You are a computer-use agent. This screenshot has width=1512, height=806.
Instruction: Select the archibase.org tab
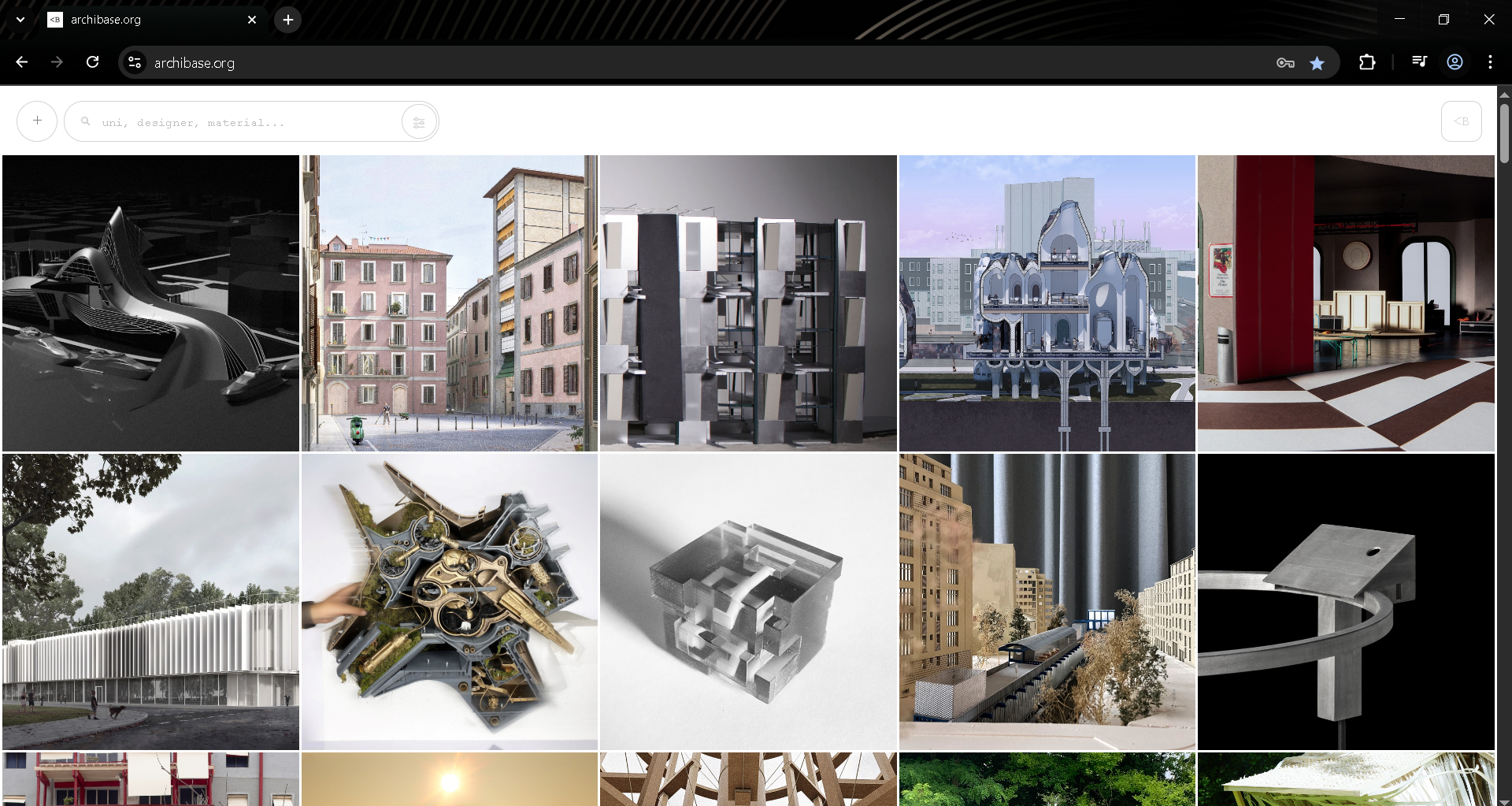click(x=151, y=20)
